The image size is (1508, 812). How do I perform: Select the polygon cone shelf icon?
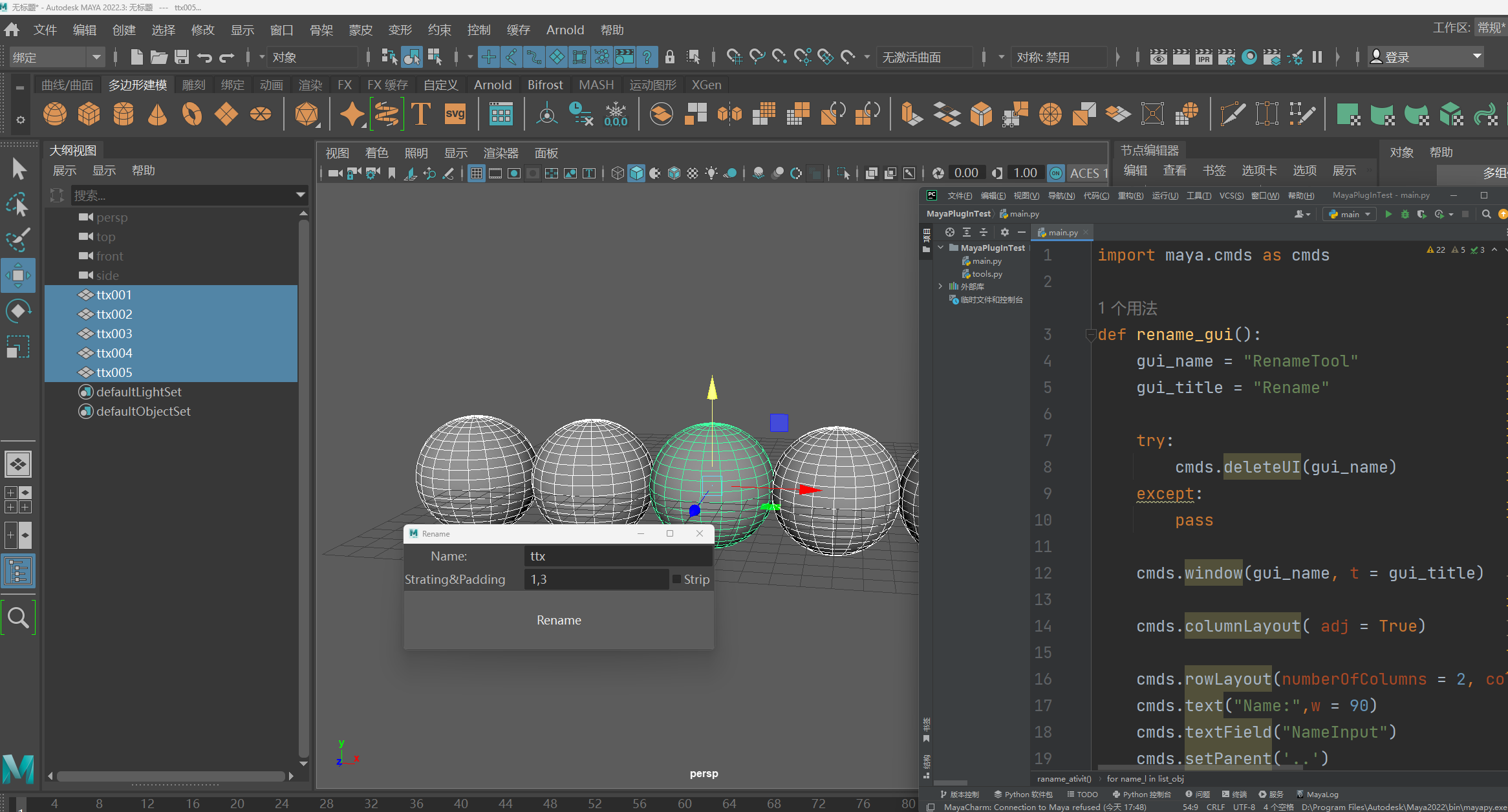click(x=157, y=114)
